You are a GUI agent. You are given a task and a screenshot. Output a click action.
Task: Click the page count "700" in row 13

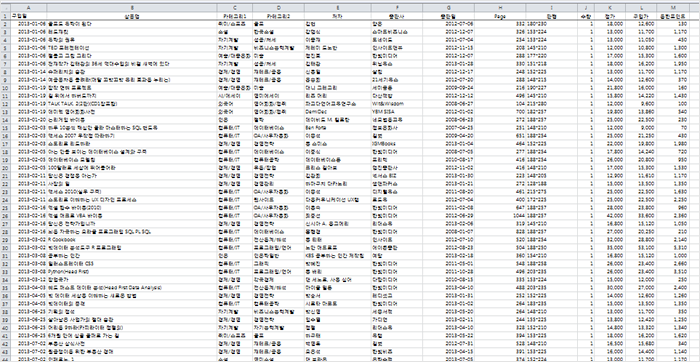point(500,112)
